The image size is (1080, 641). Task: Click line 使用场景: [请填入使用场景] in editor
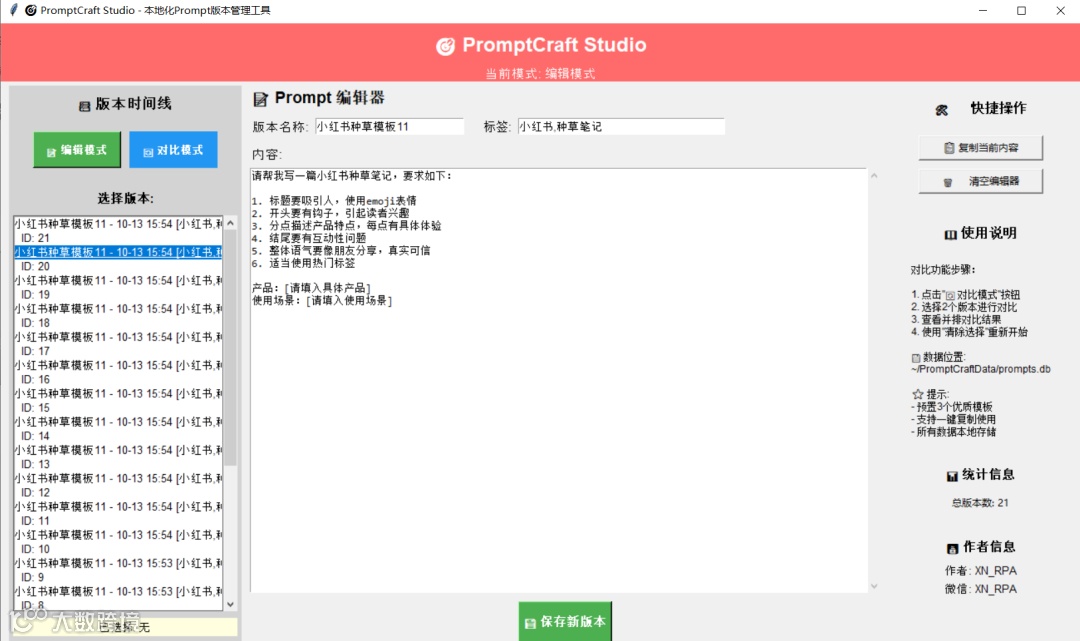[x=322, y=301]
